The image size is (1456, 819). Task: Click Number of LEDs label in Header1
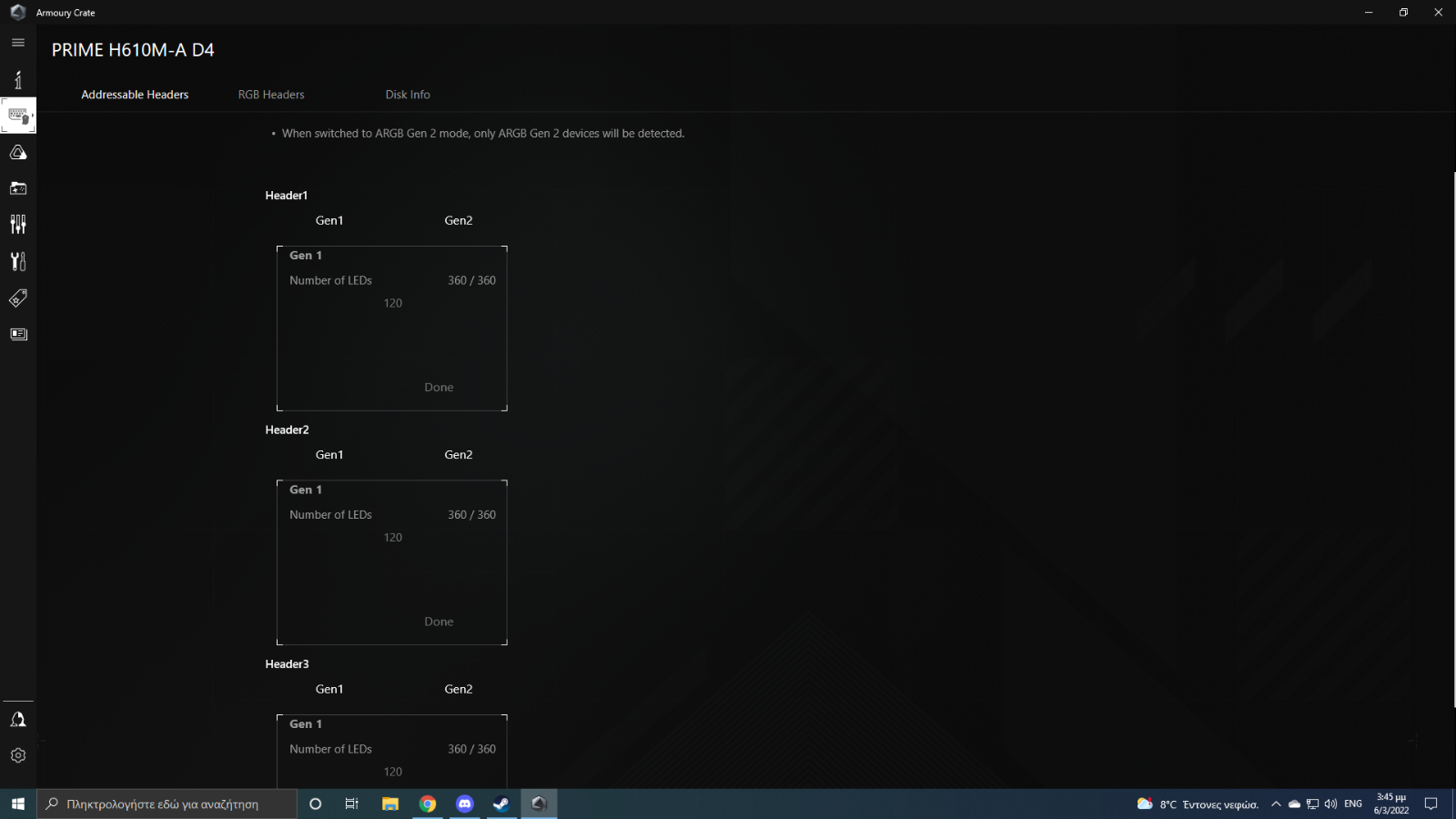point(330,280)
